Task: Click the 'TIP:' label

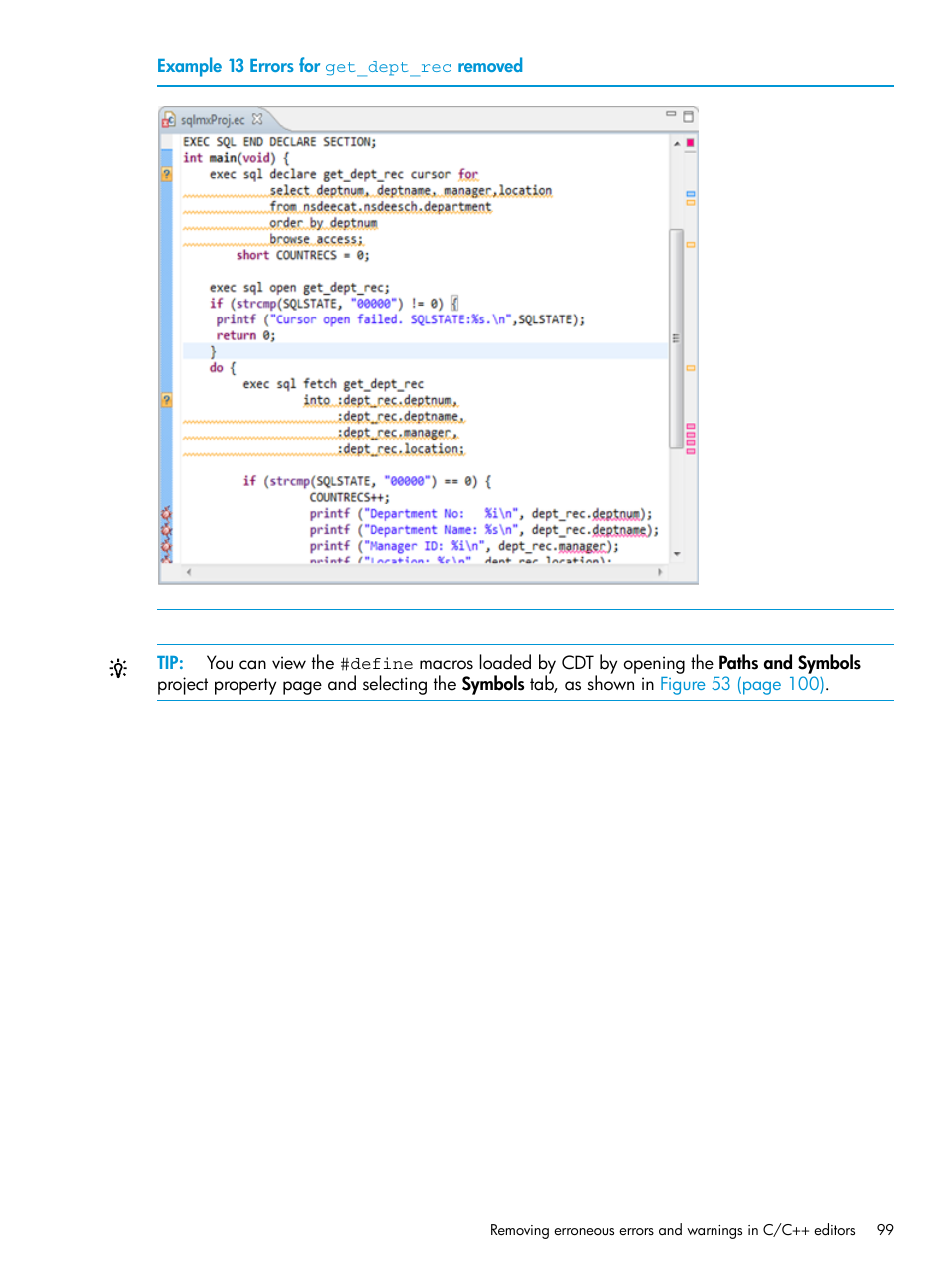Action: [x=170, y=663]
